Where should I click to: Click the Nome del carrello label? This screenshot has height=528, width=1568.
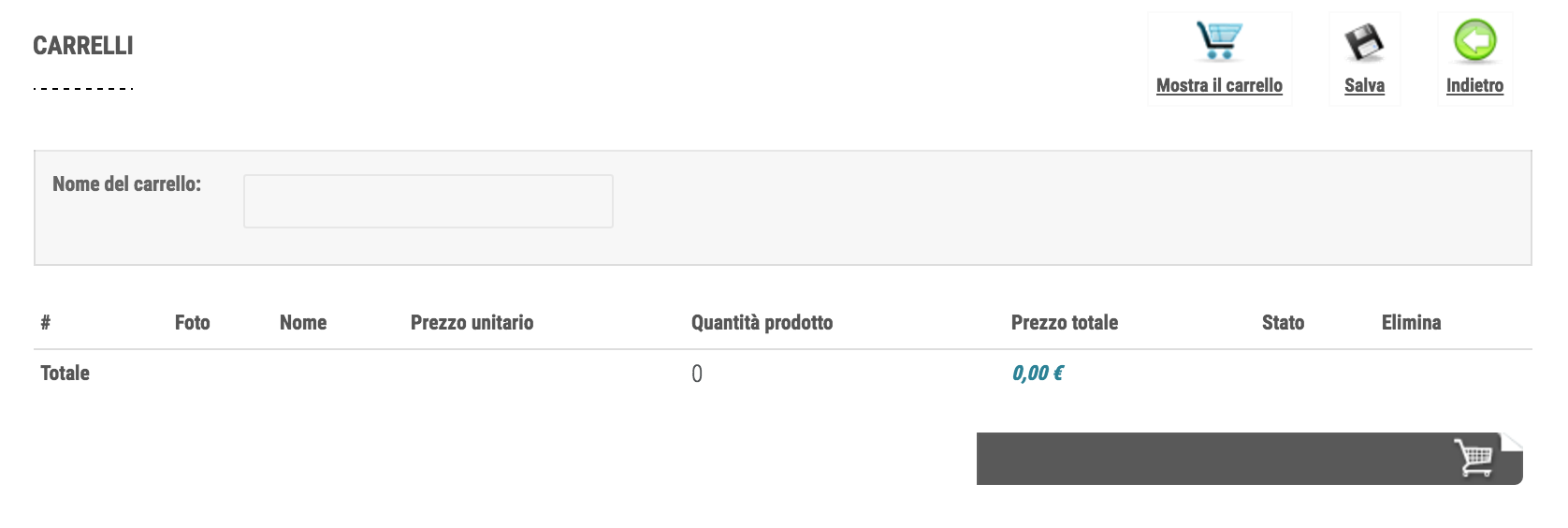pos(126,184)
